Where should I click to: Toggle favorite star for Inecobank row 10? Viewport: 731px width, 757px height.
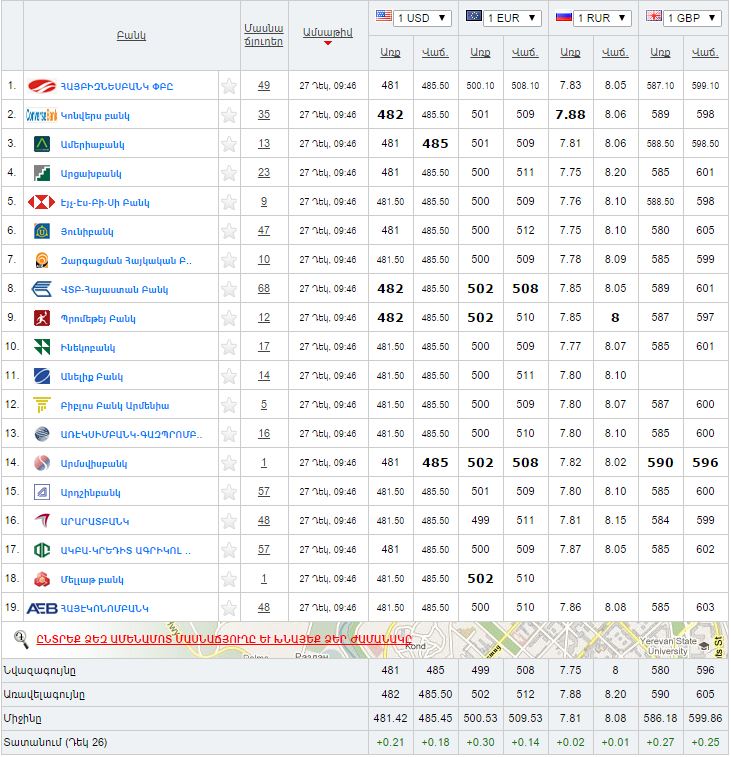point(229,347)
